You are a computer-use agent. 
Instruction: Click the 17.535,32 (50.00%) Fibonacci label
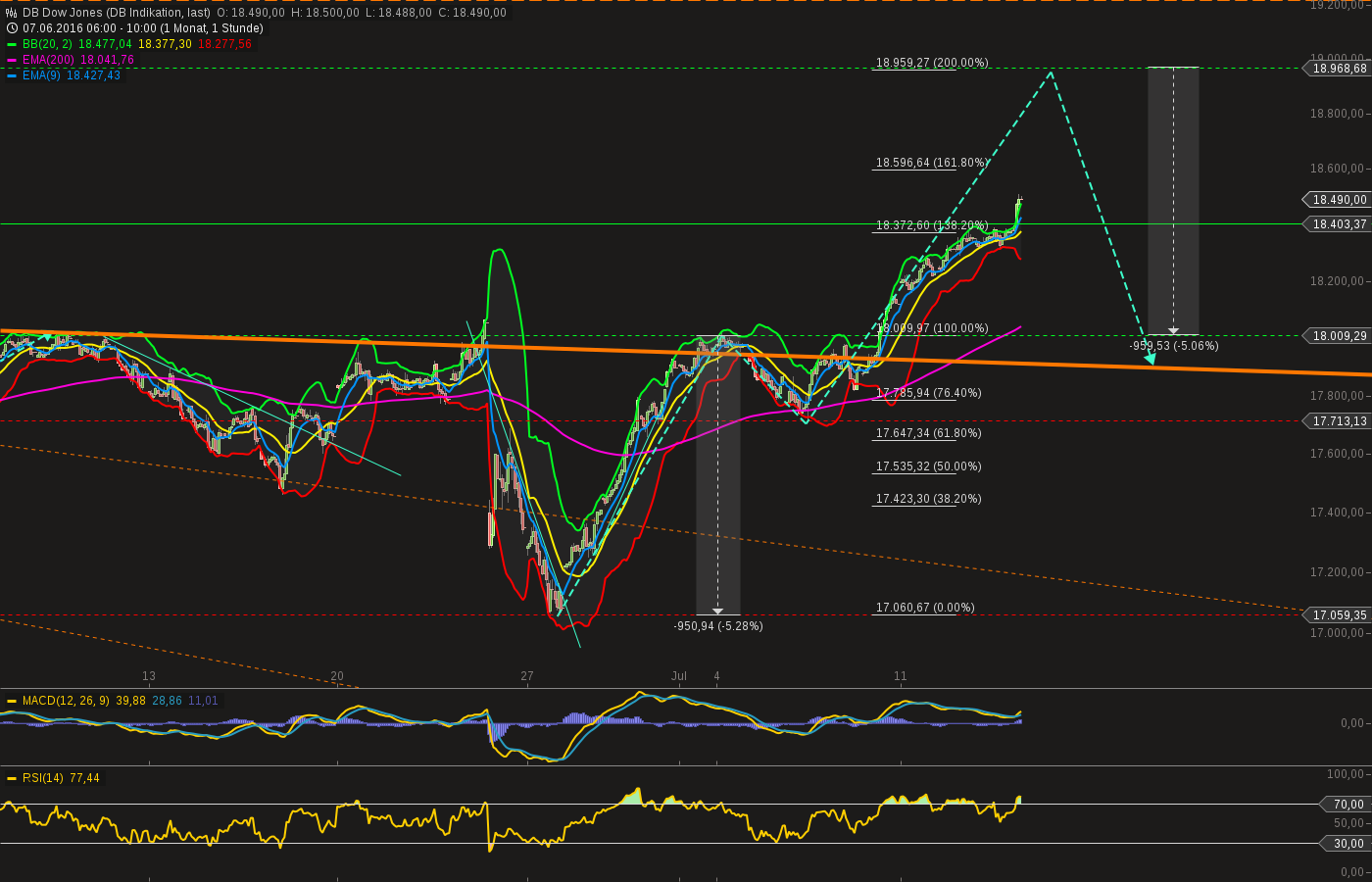click(x=929, y=466)
